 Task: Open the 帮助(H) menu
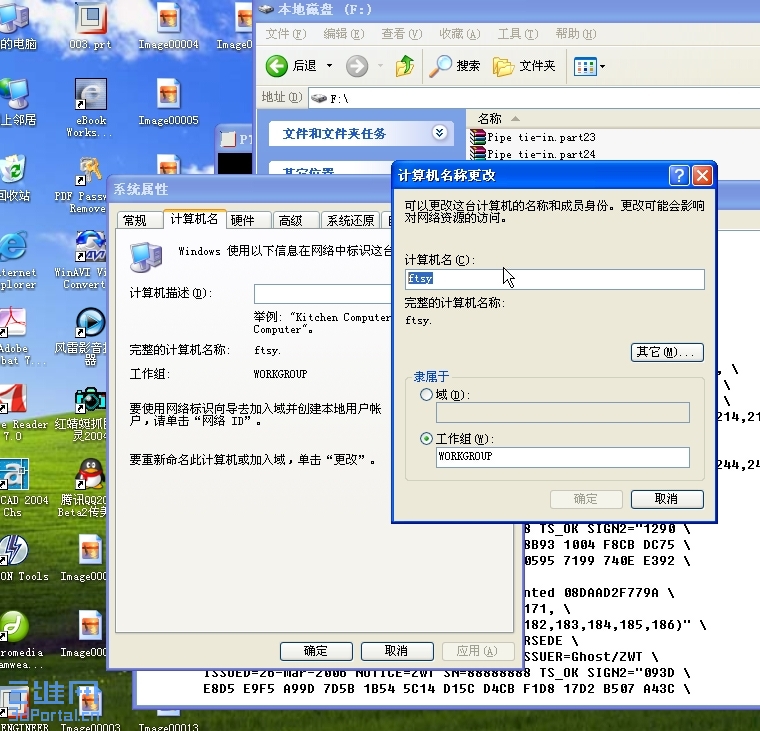575,34
